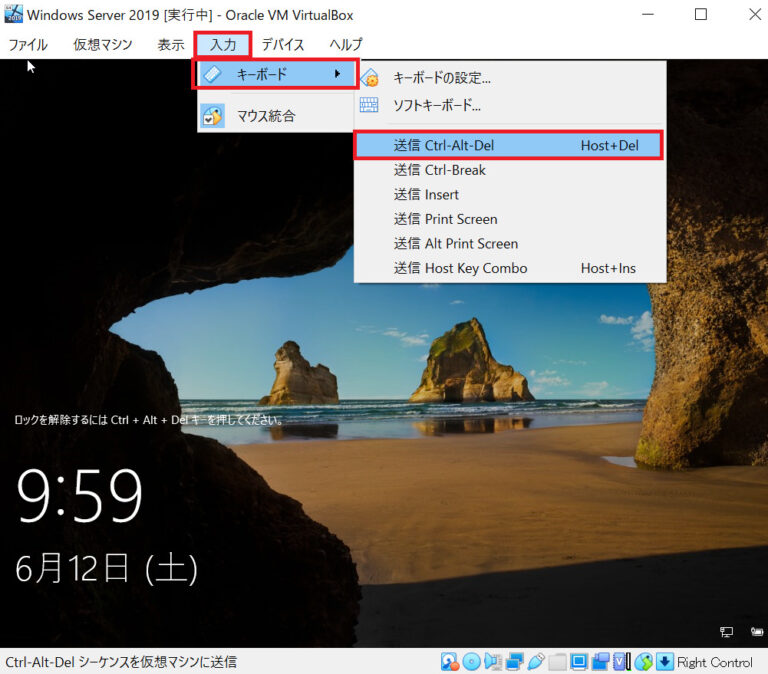768x674 pixels.
Task: Choose 送信 Print Screen from the submenu
Action: (445, 219)
